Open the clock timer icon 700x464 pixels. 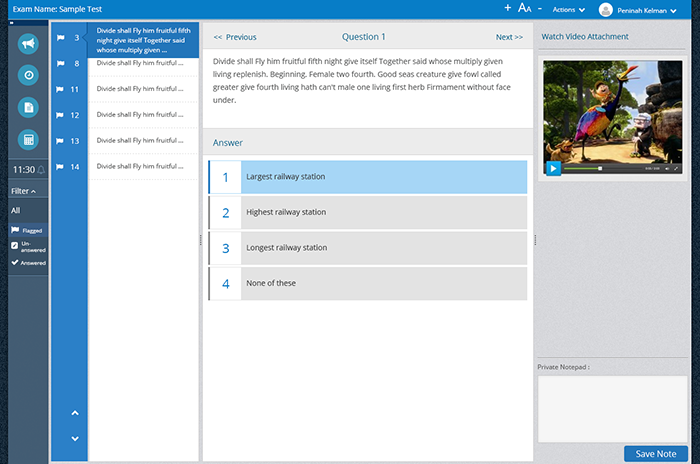pyautogui.click(x=28, y=75)
